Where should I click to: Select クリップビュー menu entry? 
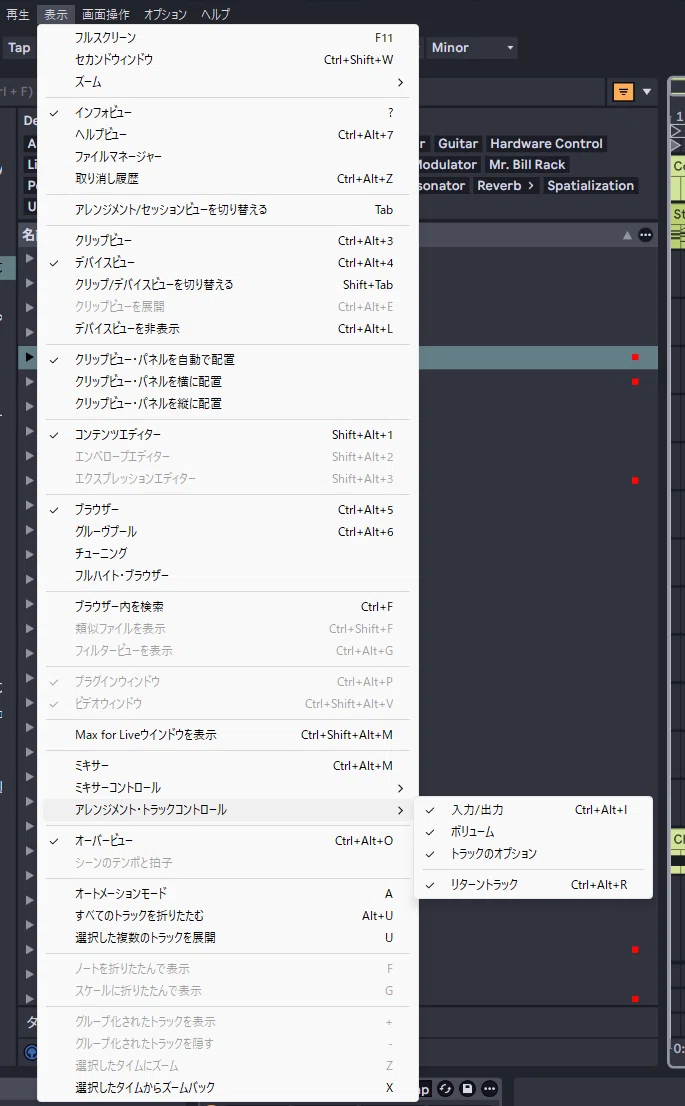(x=226, y=241)
